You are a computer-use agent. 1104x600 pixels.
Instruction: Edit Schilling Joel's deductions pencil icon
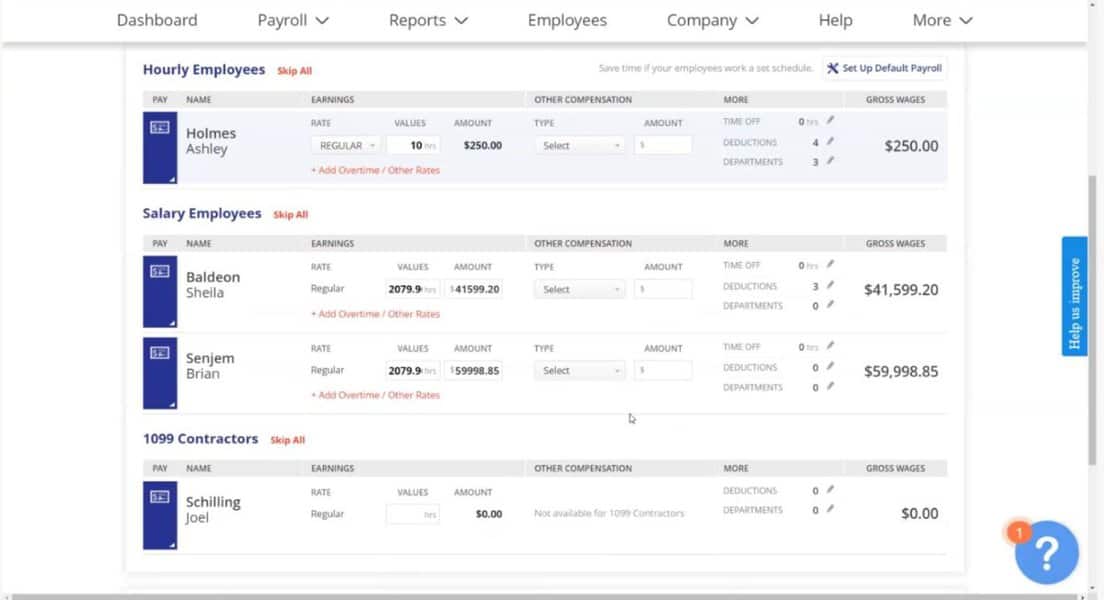(830, 490)
